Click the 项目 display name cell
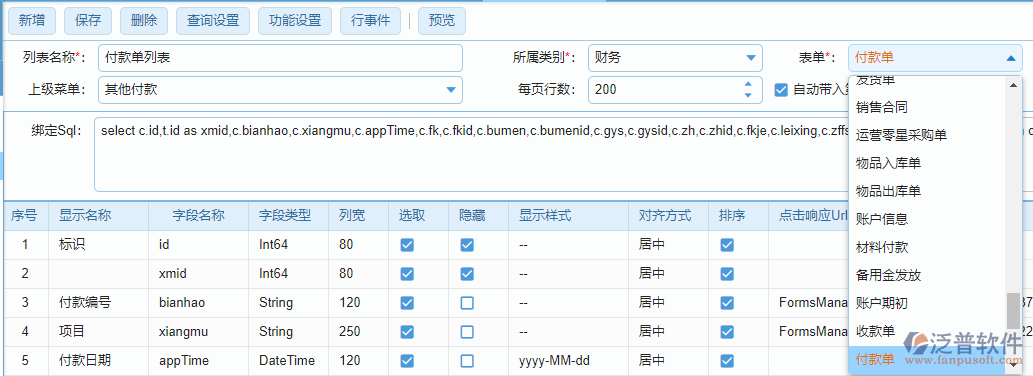 [99, 332]
